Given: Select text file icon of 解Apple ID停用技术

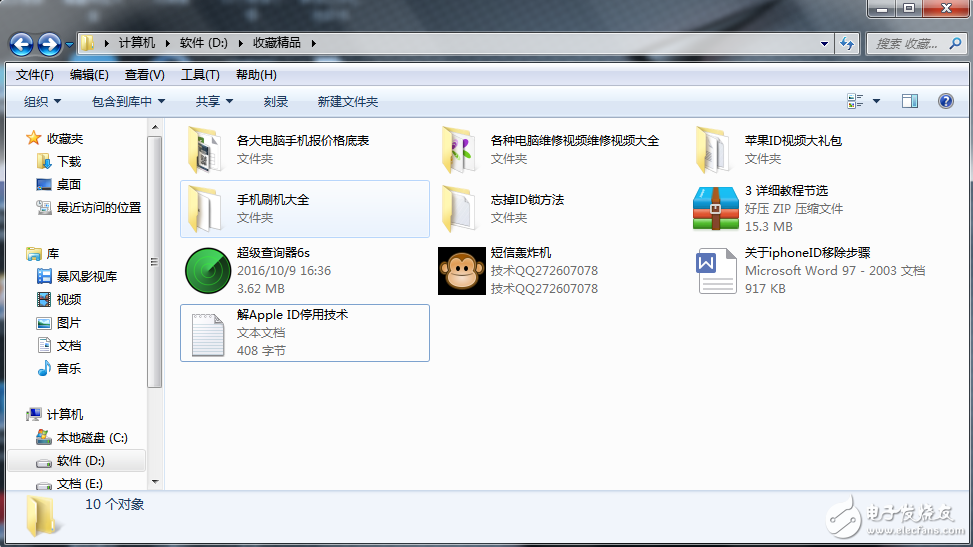Looking at the screenshot, I should click(208, 335).
